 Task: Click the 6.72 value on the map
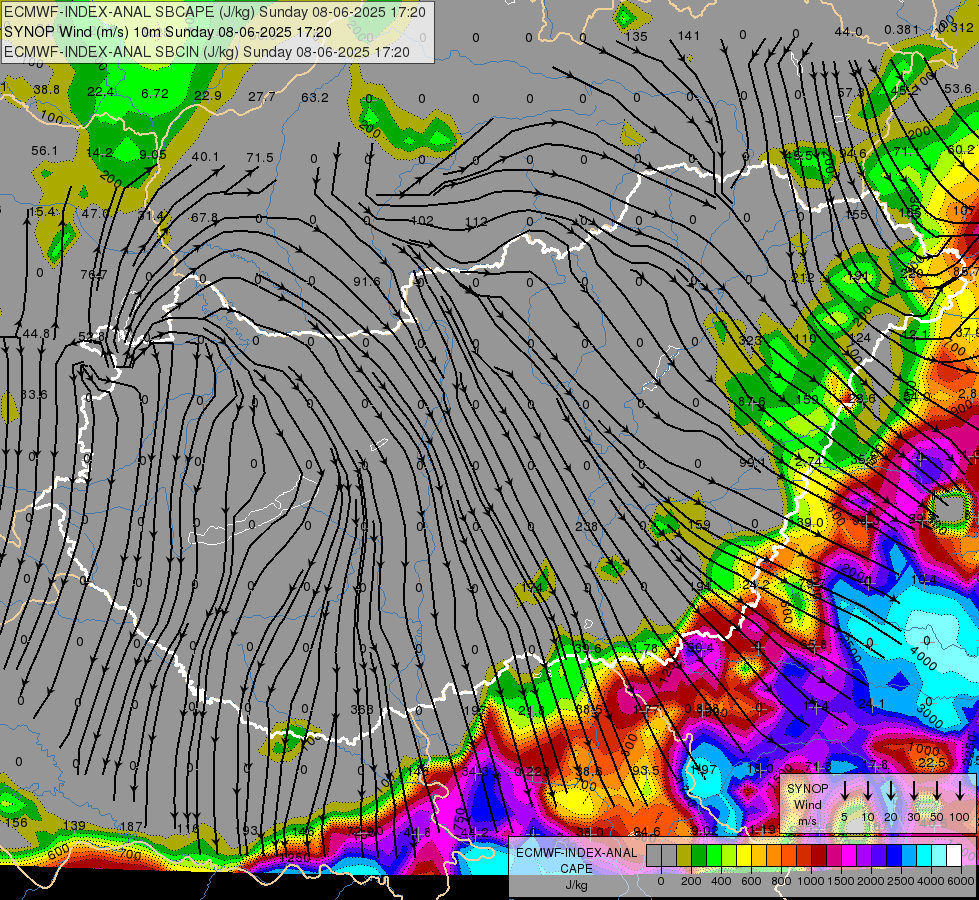tap(155, 94)
